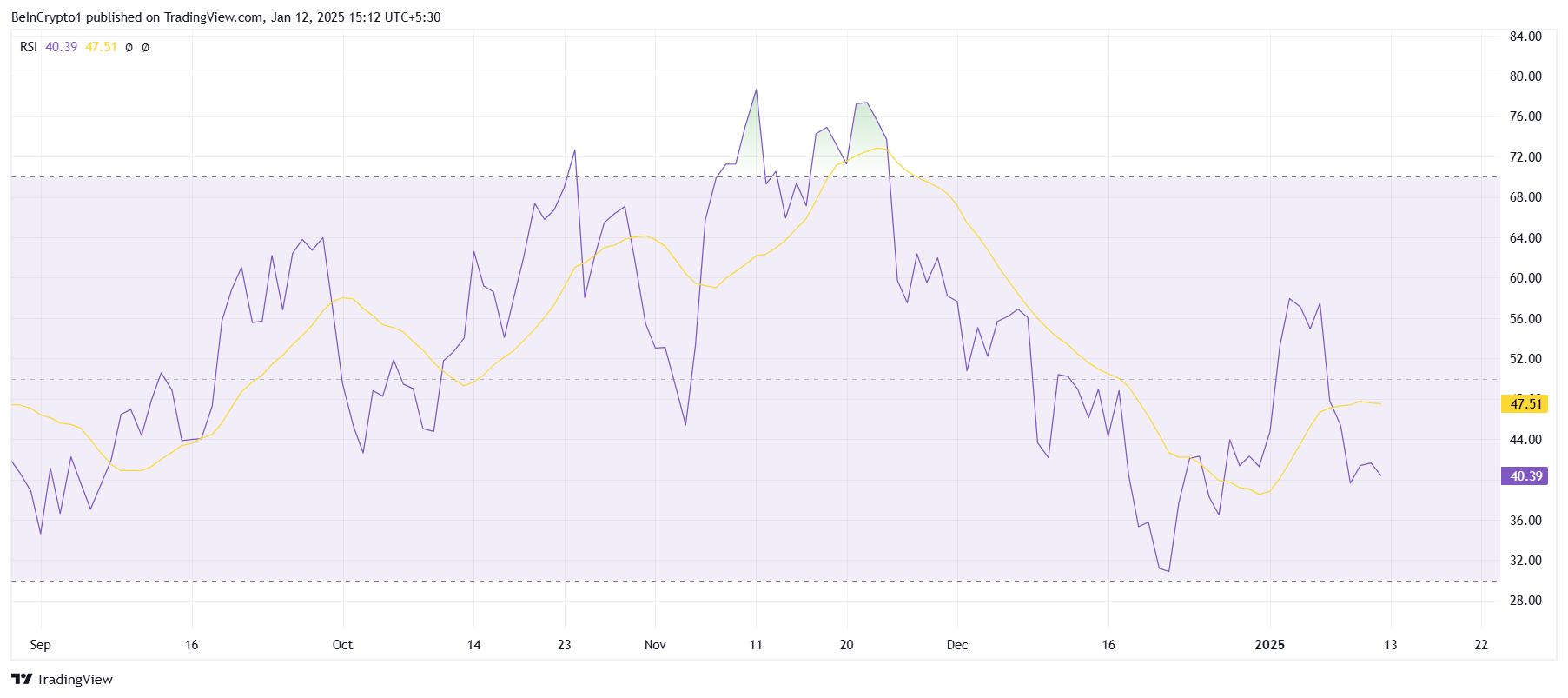Click the yellow 47.51 price axis tag
Image resolution: width=1568 pixels, height=698 pixels.
tap(1525, 403)
